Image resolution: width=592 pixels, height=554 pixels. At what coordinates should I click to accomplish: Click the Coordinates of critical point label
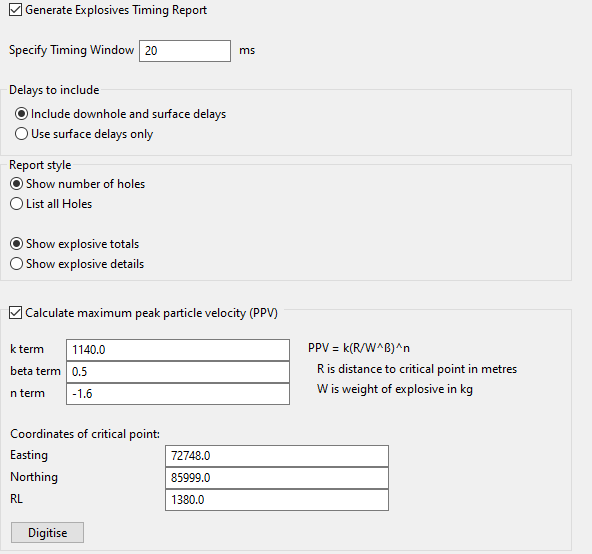[85, 434]
